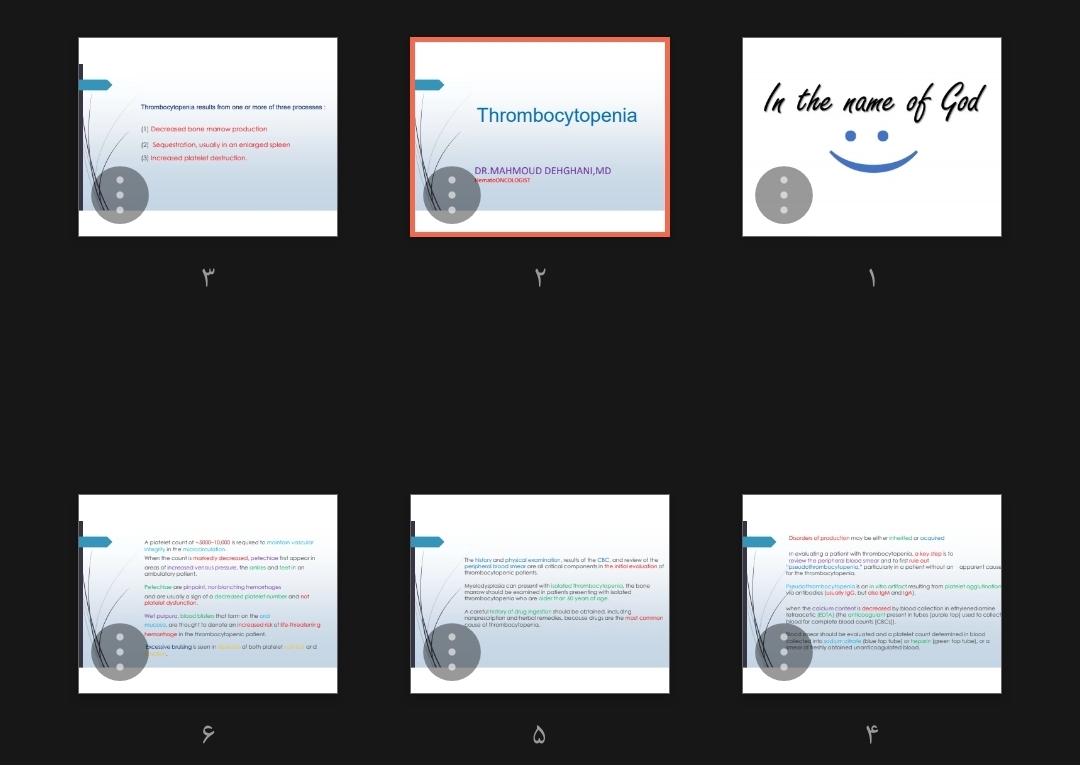The height and width of the screenshot is (765, 1080).
Task: Click slide number ۱ label
Action: pos(872,277)
